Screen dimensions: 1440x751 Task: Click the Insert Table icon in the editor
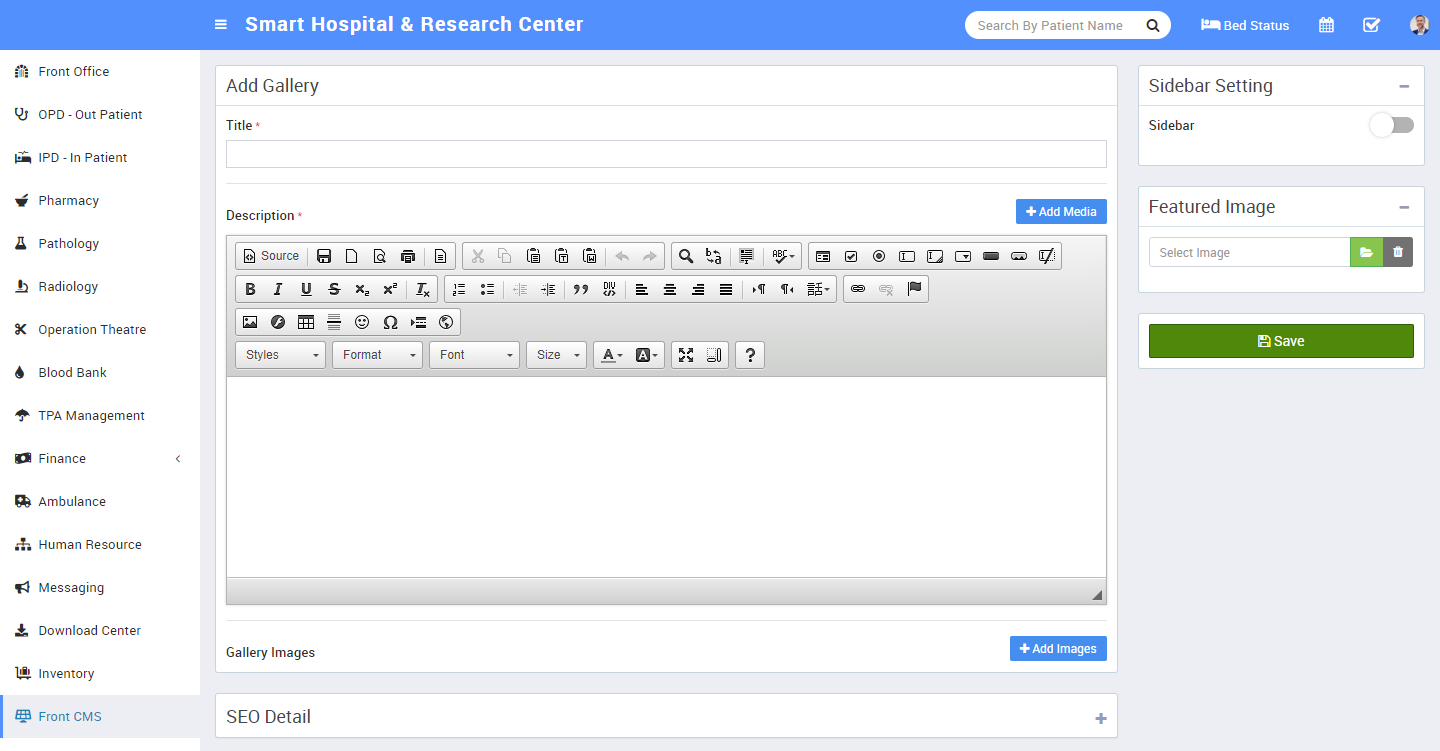coord(306,322)
